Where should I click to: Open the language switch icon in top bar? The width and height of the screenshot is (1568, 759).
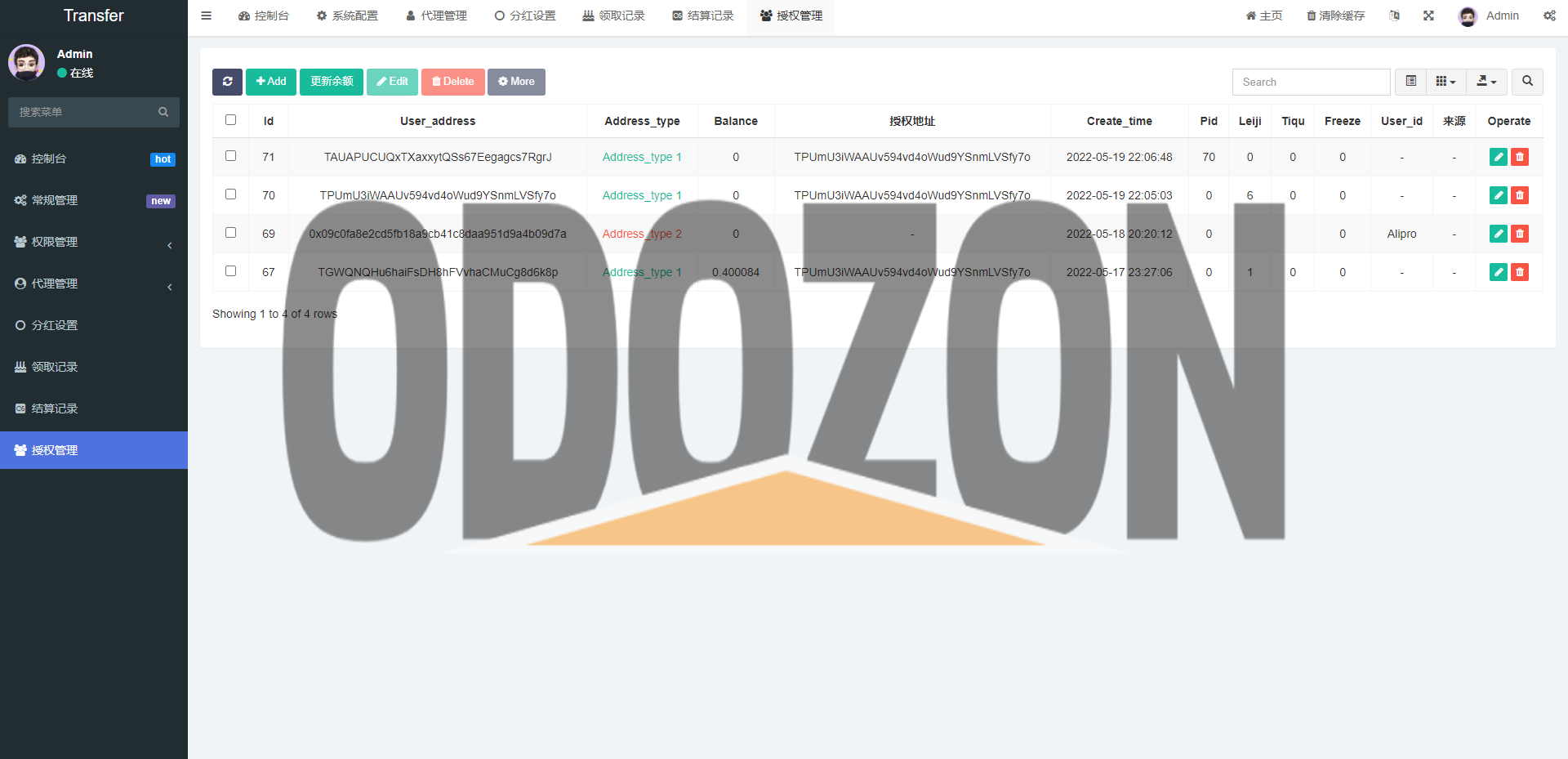point(1394,16)
